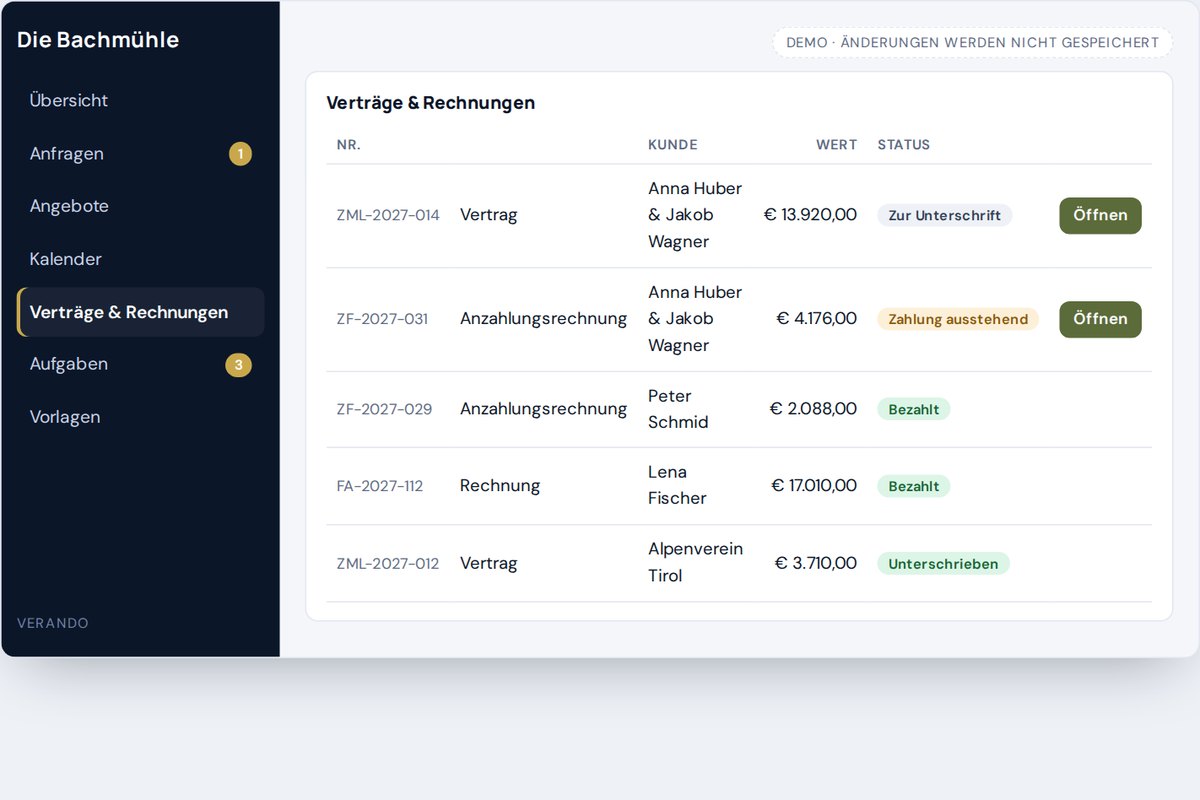Go to Anfragen in sidebar

[x=140, y=154]
